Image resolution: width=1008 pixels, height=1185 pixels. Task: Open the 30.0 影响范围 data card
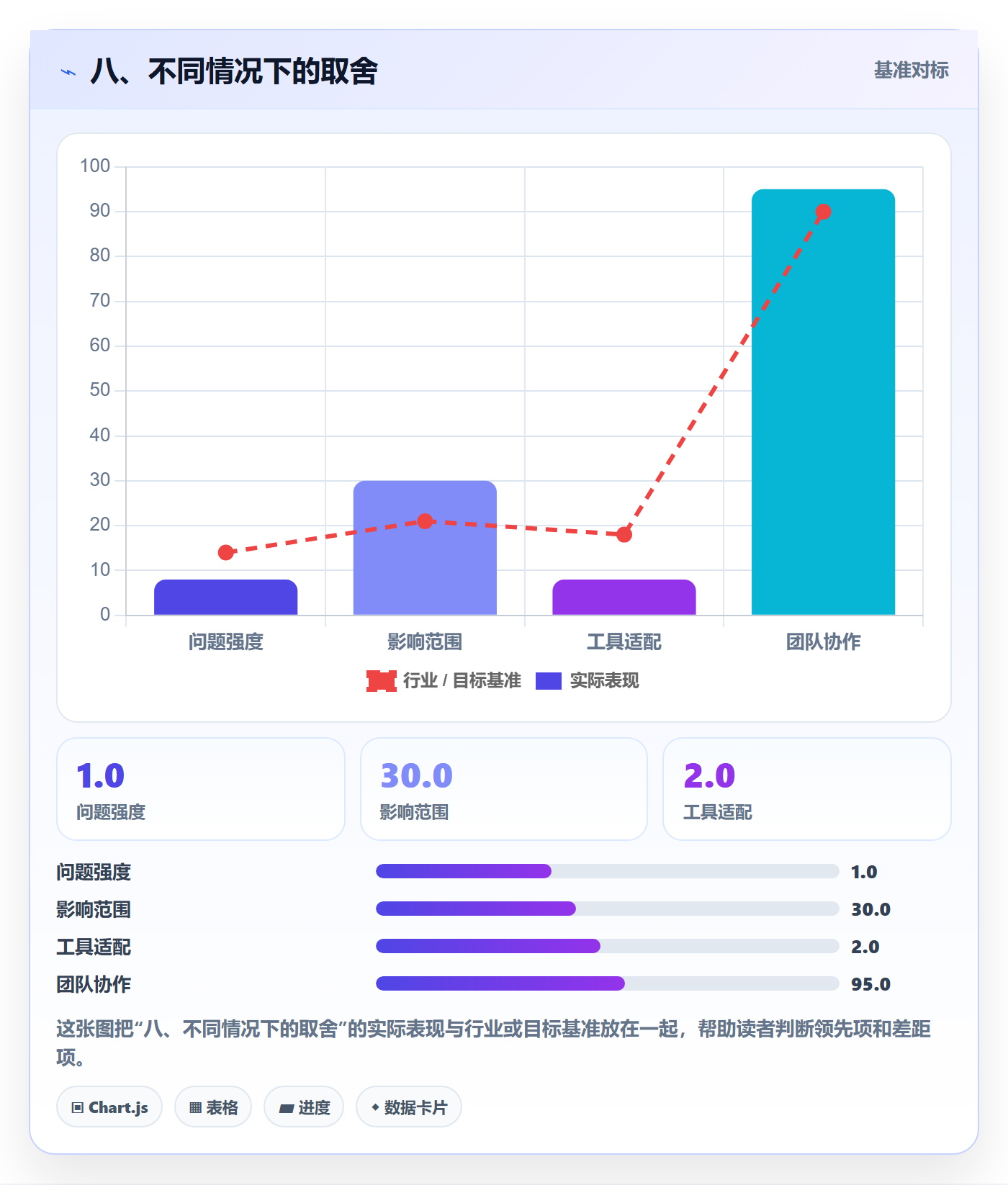pos(504,789)
